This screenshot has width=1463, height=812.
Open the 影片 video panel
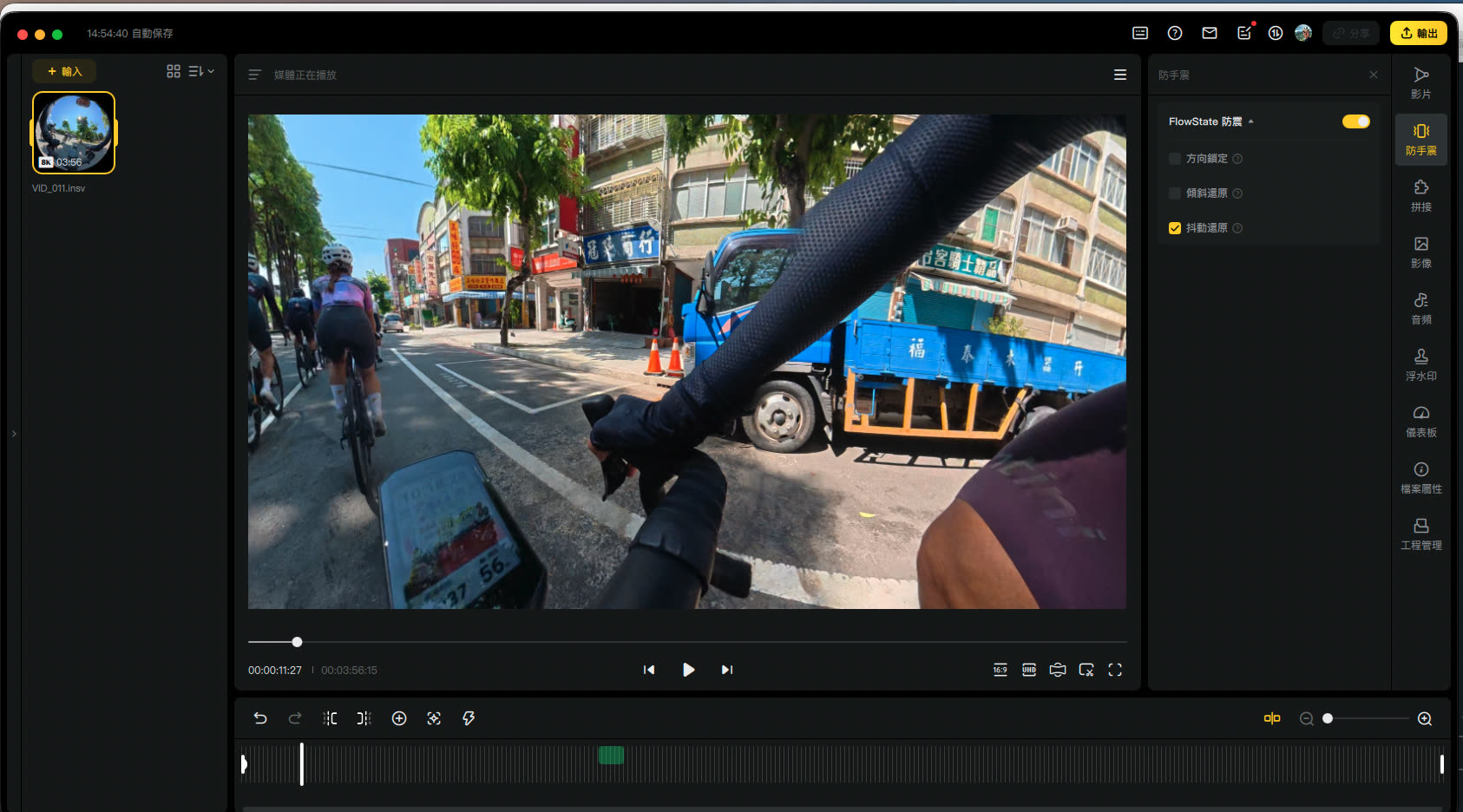click(x=1420, y=83)
